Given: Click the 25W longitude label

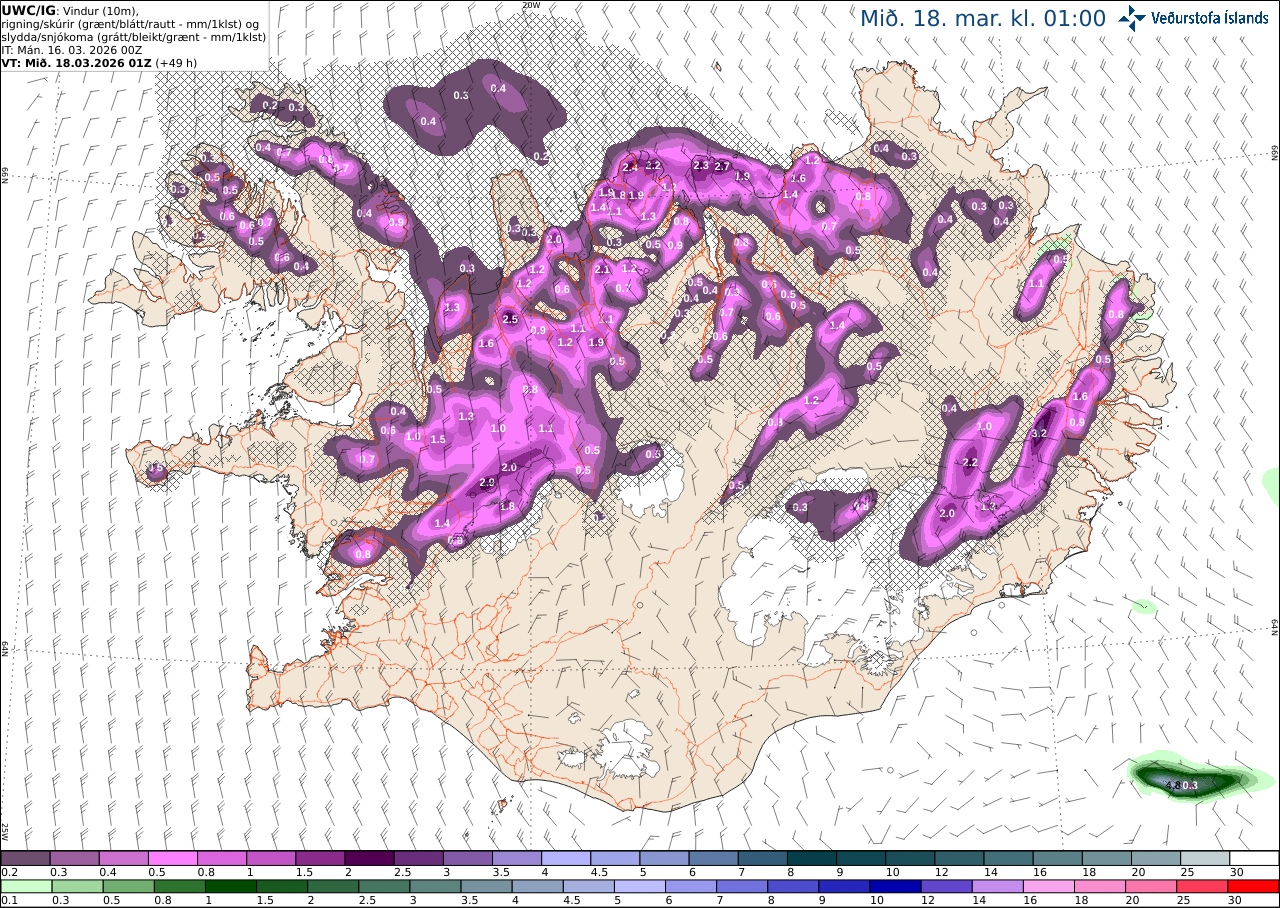Looking at the screenshot, I should (x=5, y=832).
